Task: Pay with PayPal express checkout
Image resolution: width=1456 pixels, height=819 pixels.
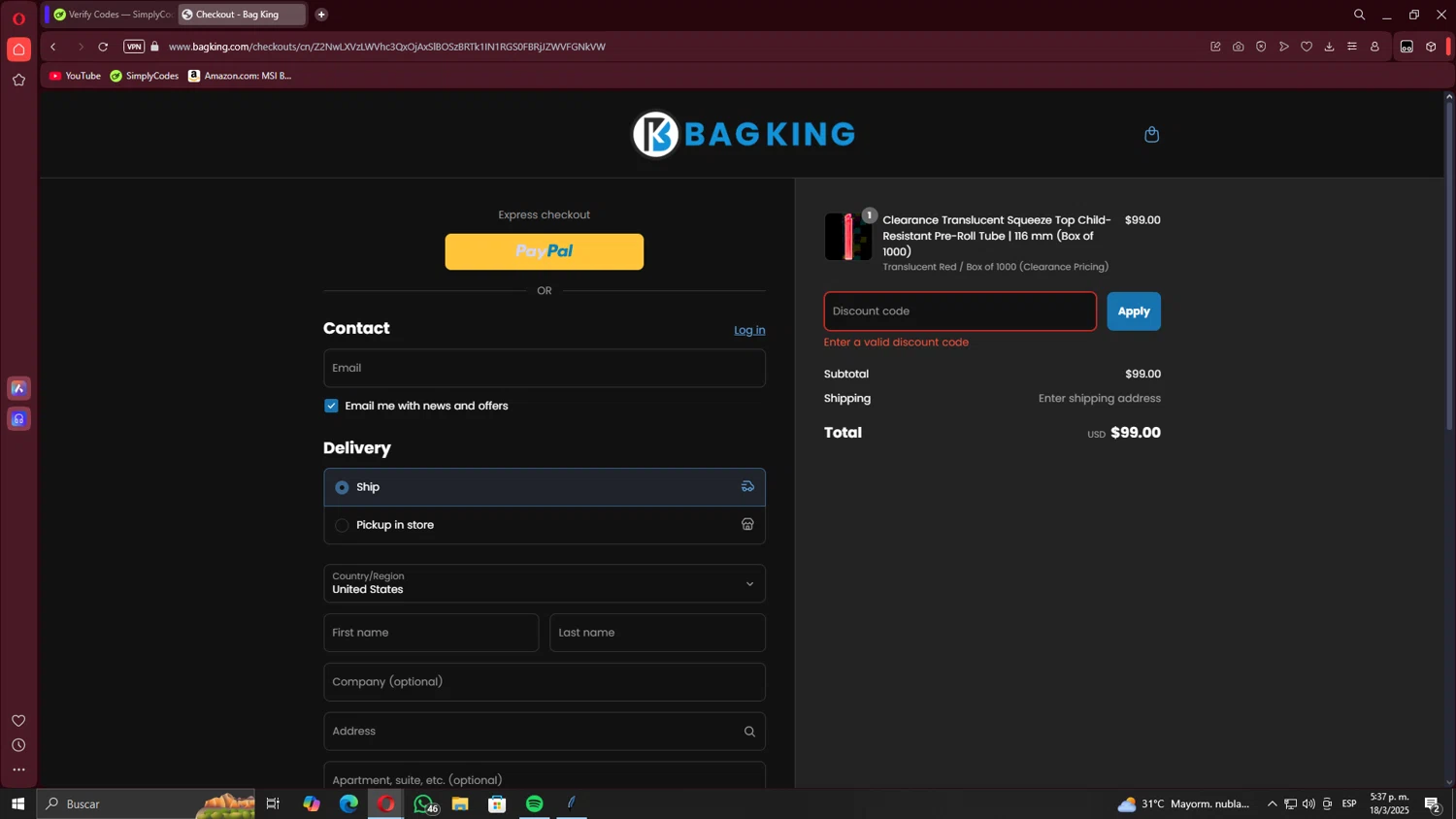Action: pyautogui.click(x=545, y=251)
